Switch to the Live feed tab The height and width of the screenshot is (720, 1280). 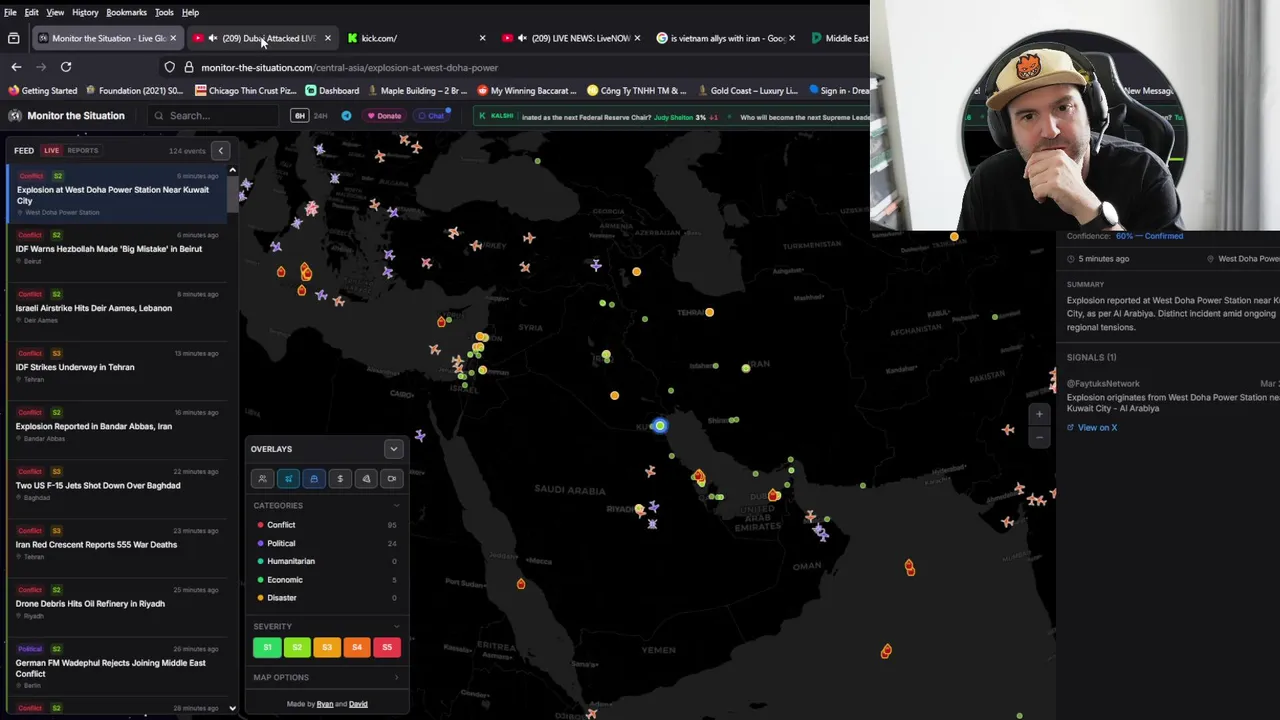tap(51, 151)
